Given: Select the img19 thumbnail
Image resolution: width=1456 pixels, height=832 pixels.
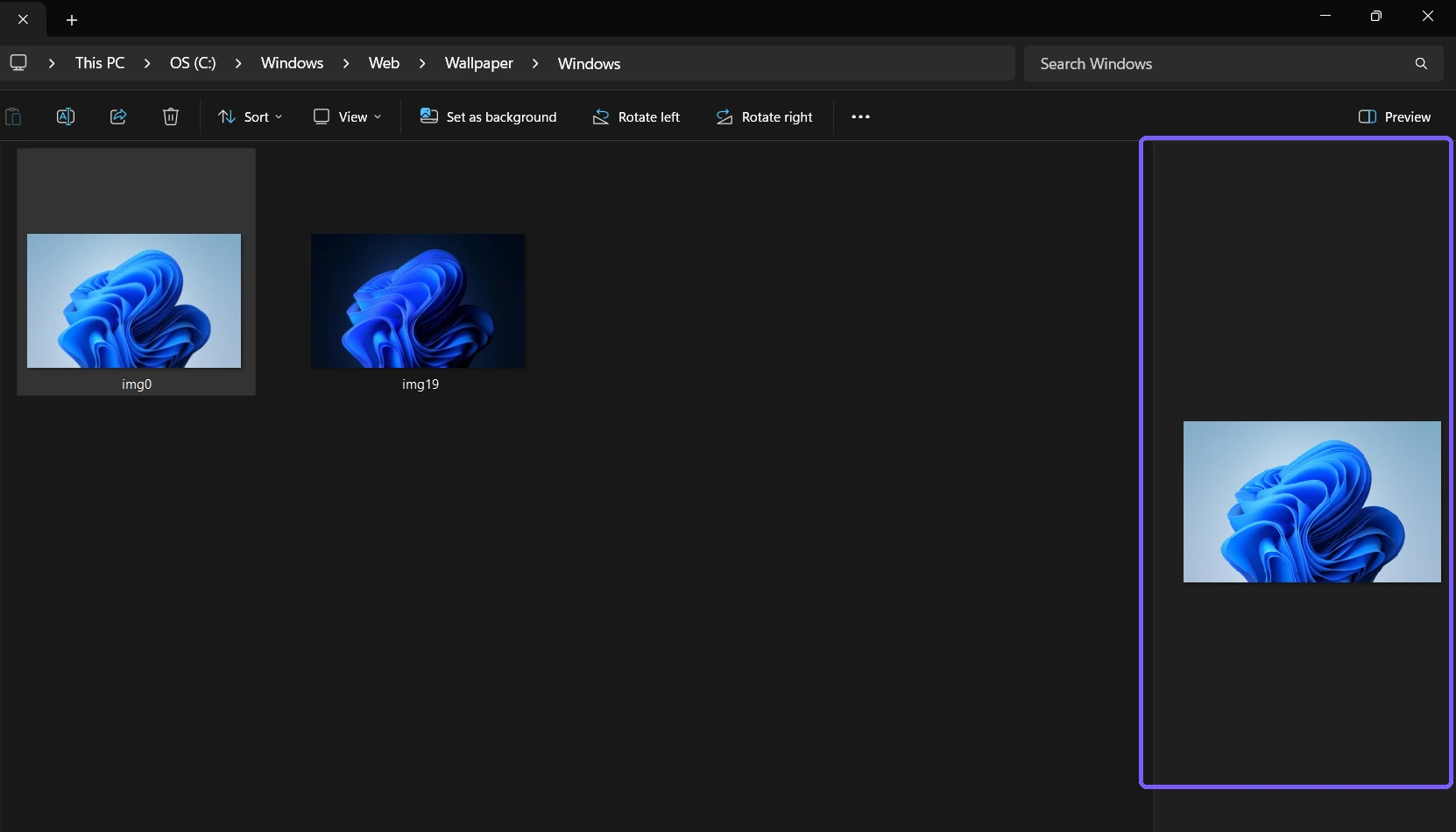Looking at the screenshot, I should (x=418, y=300).
